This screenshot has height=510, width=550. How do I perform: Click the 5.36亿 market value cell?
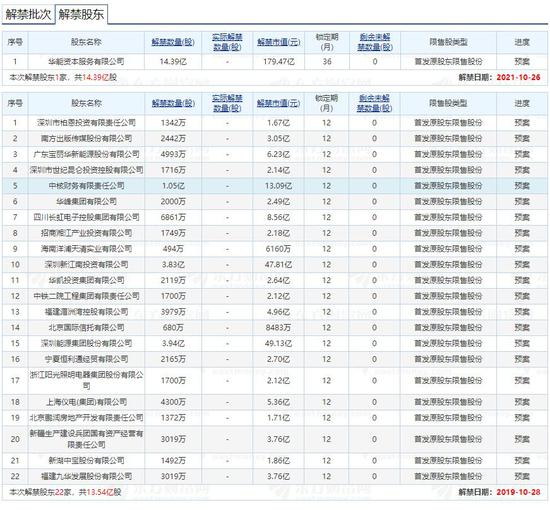(x=279, y=402)
